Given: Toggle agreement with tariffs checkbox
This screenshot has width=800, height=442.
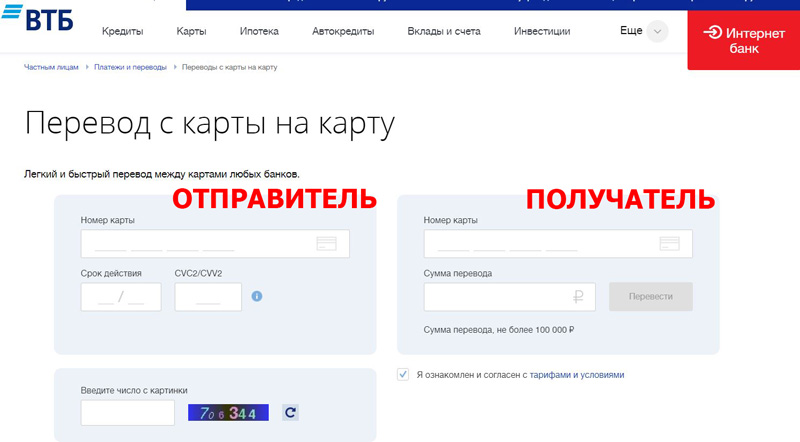Looking at the screenshot, I should (x=403, y=375).
